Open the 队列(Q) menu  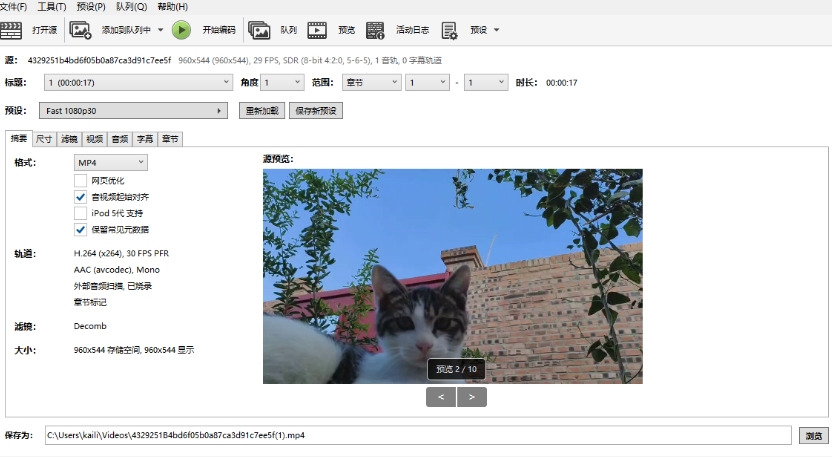point(132,7)
